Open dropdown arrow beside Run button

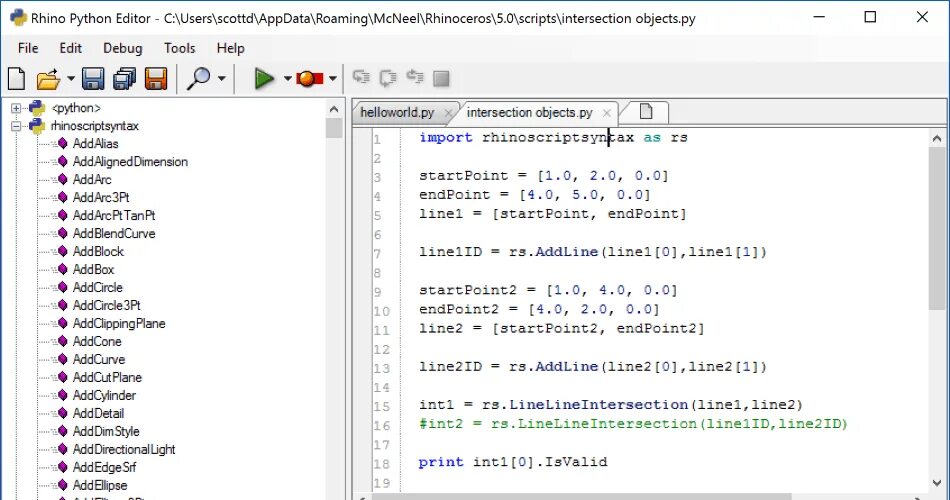[287, 79]
